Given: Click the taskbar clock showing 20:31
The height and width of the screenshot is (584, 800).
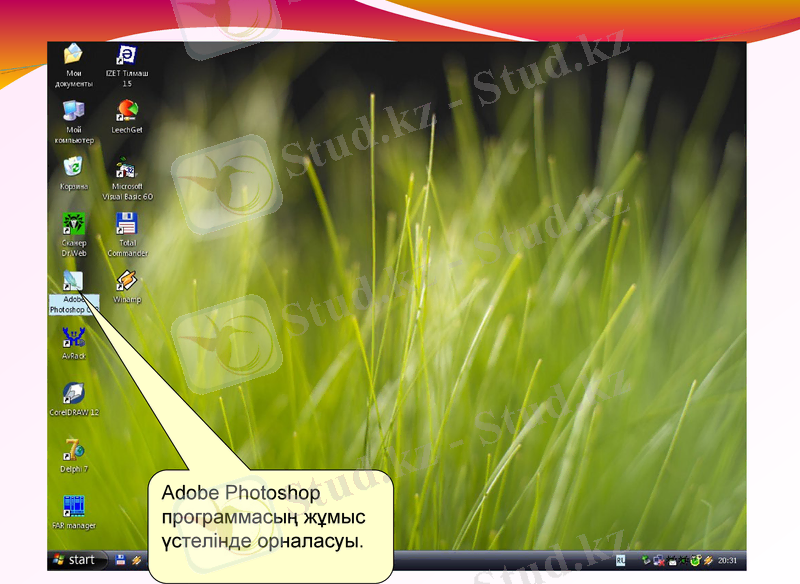Looking at the screenshot, I should [x=727, y=560].
